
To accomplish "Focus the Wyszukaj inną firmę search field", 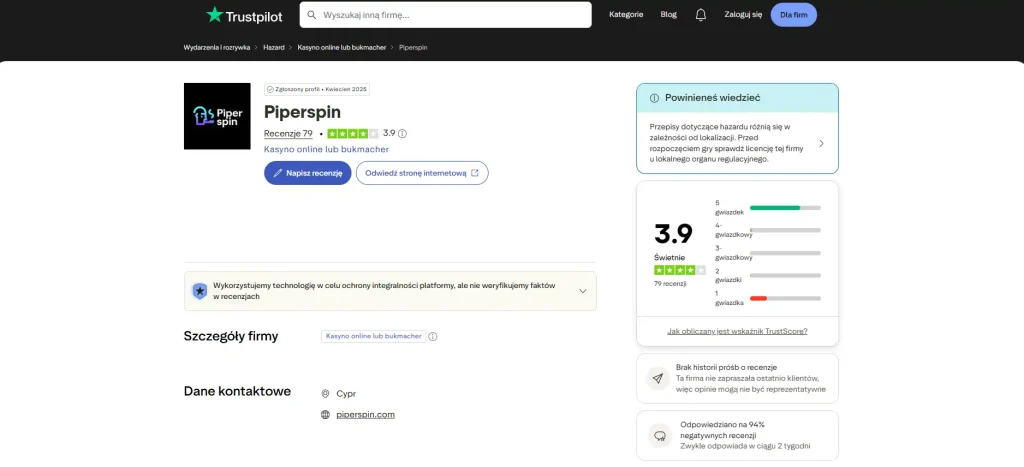I will coord(445,15).
